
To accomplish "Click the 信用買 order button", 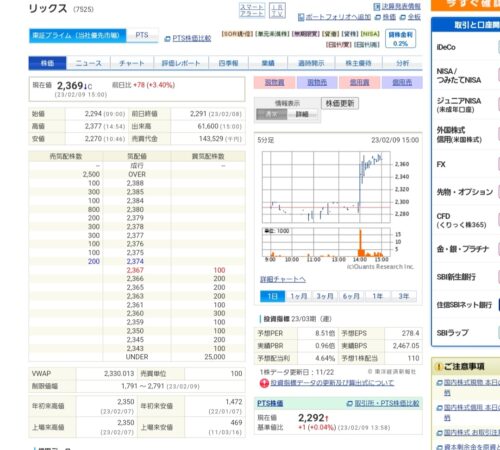I will pyautogui.click(x=360, y=82).
